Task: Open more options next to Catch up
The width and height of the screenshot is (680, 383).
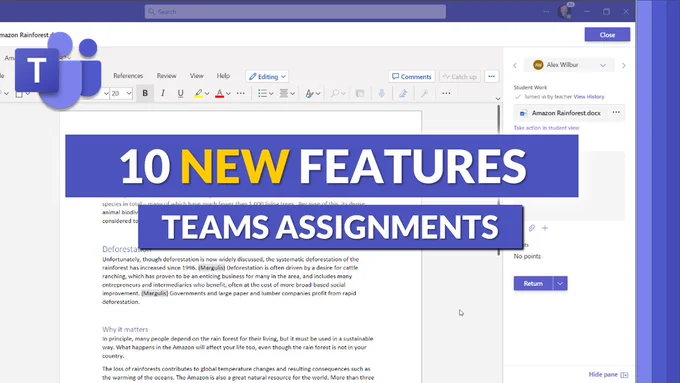Action: pos(491,76)
